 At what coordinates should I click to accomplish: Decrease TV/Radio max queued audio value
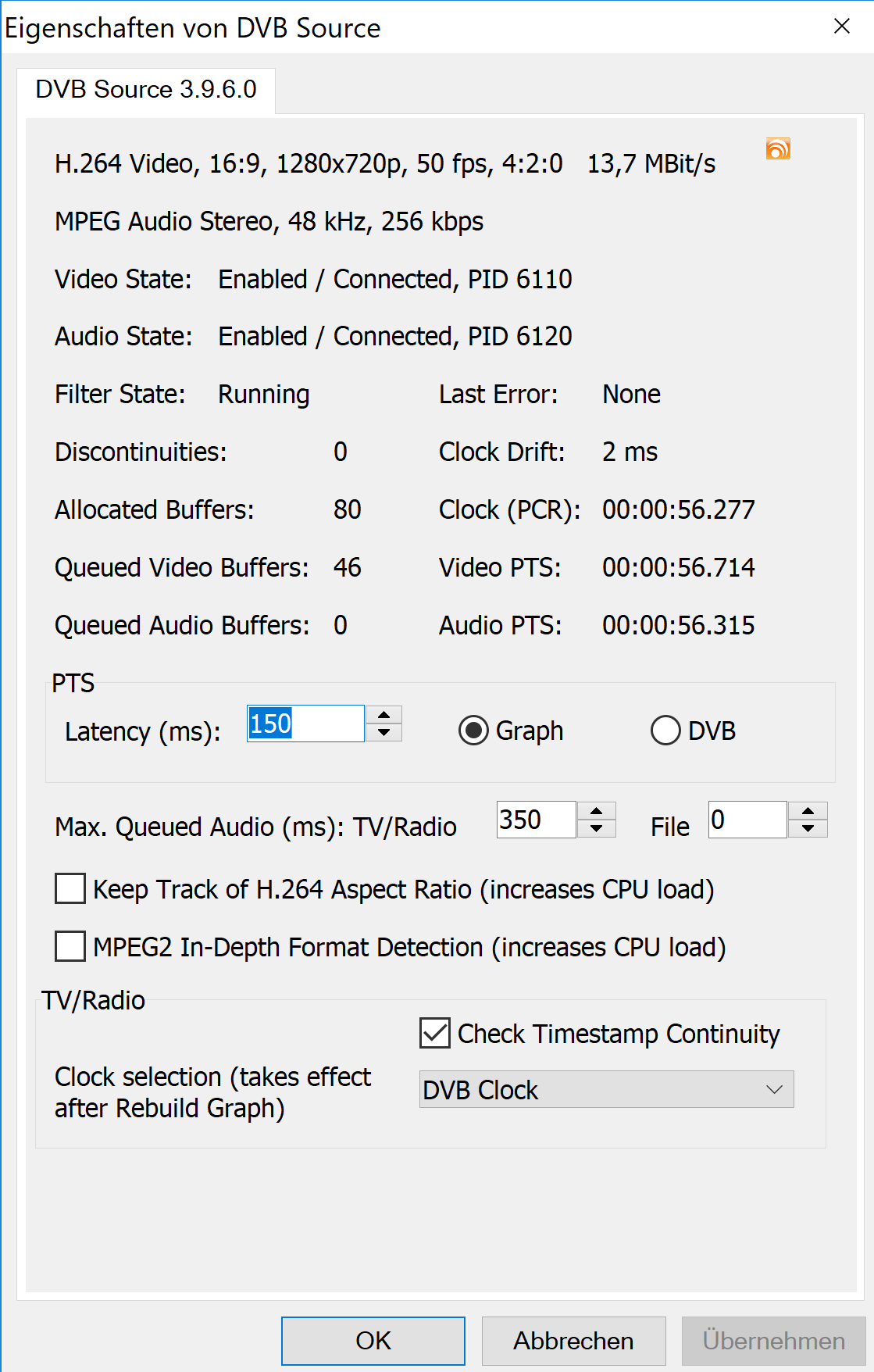tap(597, 829)
